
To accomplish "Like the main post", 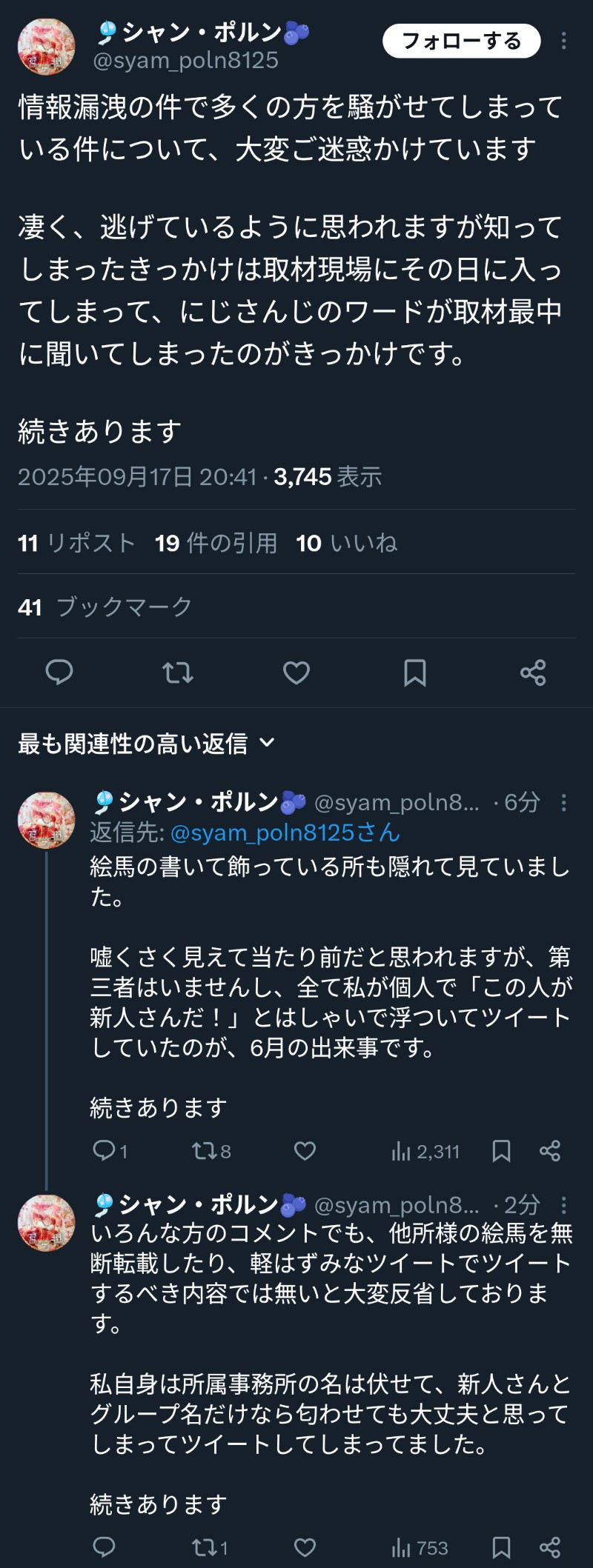I will click(x=296, y=673).
